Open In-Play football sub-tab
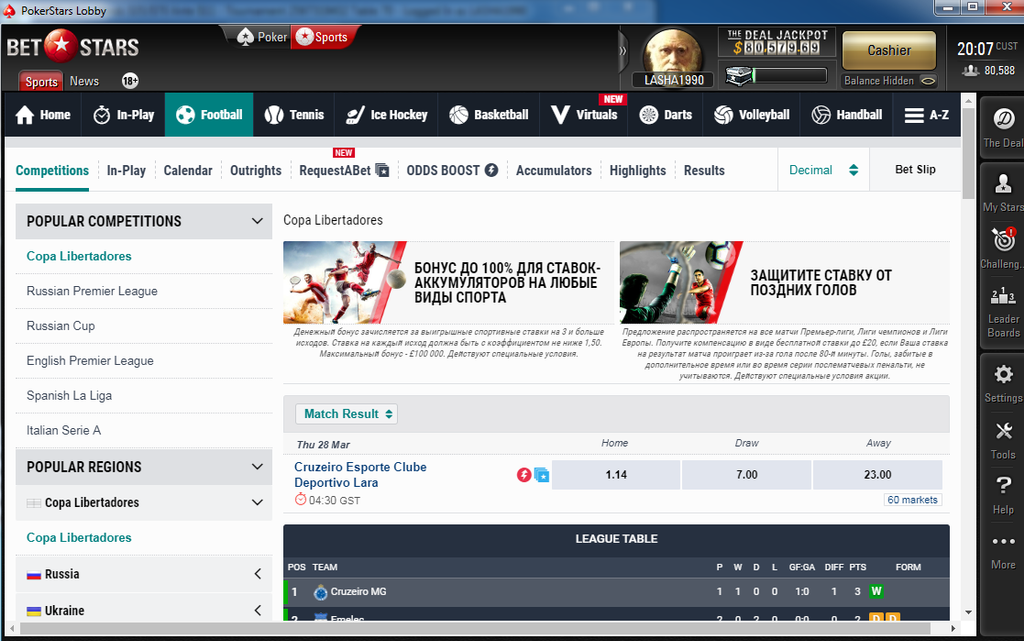1024x641 pixels. tap(126, 170)
